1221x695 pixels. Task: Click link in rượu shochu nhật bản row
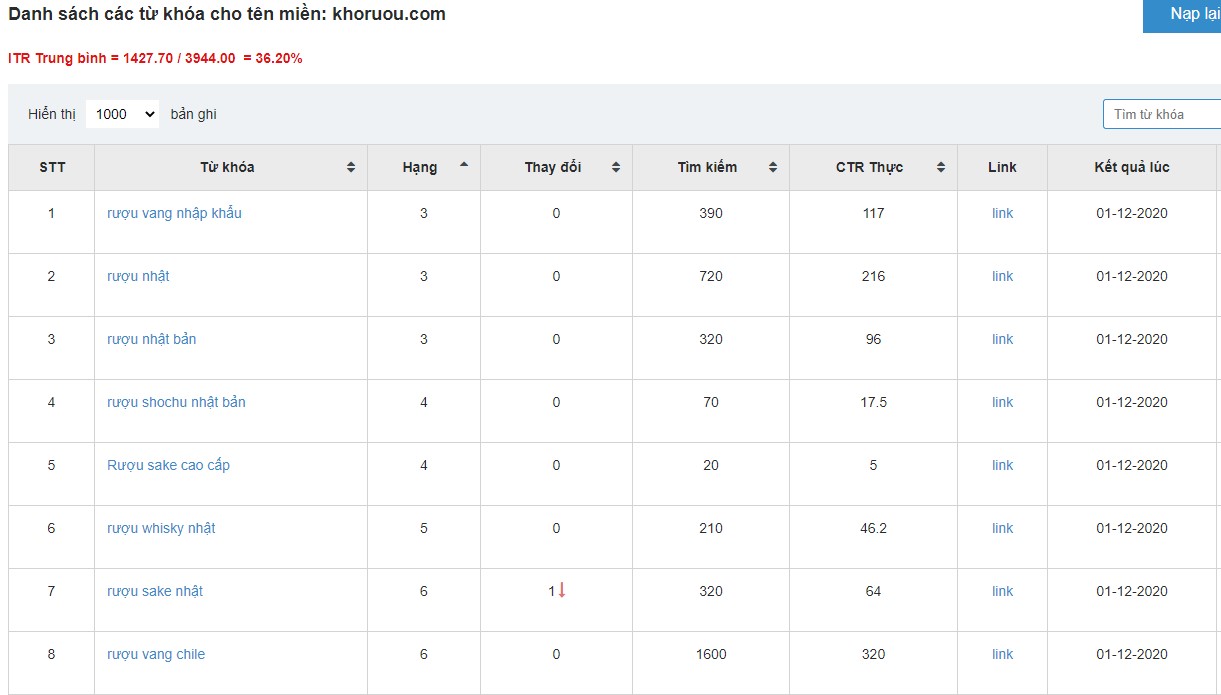[1002, 402]
